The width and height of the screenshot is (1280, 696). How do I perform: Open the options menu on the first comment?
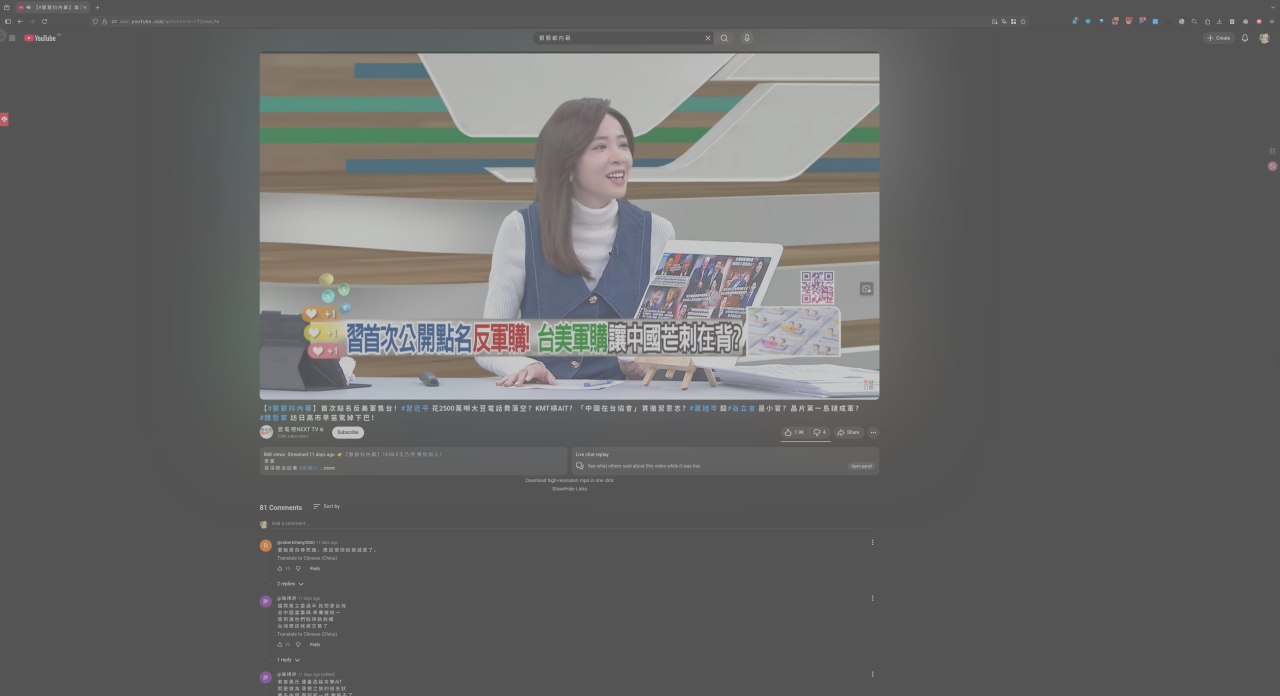[x=872, y=542]
